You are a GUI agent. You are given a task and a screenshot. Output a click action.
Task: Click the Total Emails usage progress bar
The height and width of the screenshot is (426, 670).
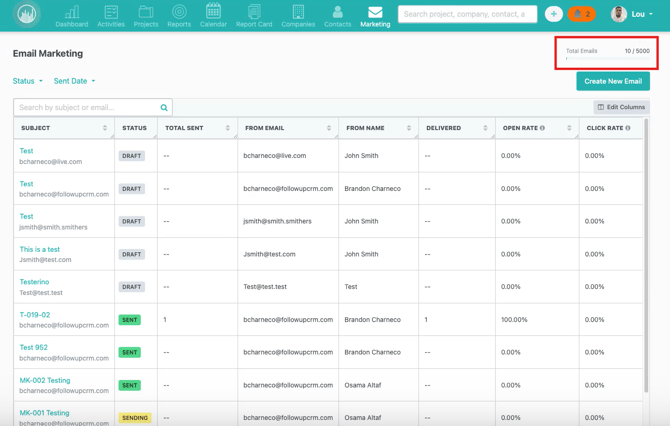click(607, 59)
